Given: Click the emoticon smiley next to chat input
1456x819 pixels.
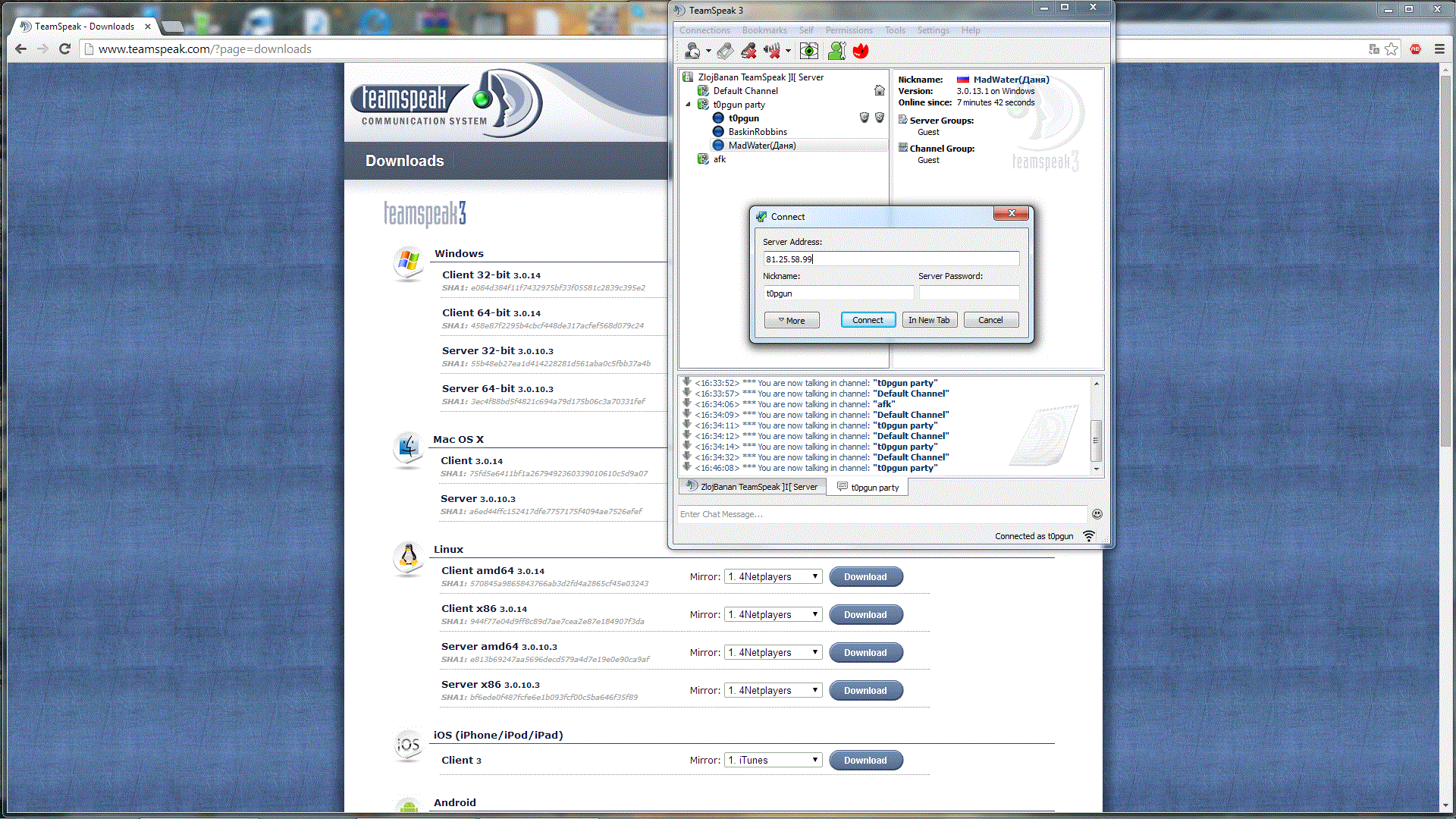Looking at the screenshot, I should 1097,514.
